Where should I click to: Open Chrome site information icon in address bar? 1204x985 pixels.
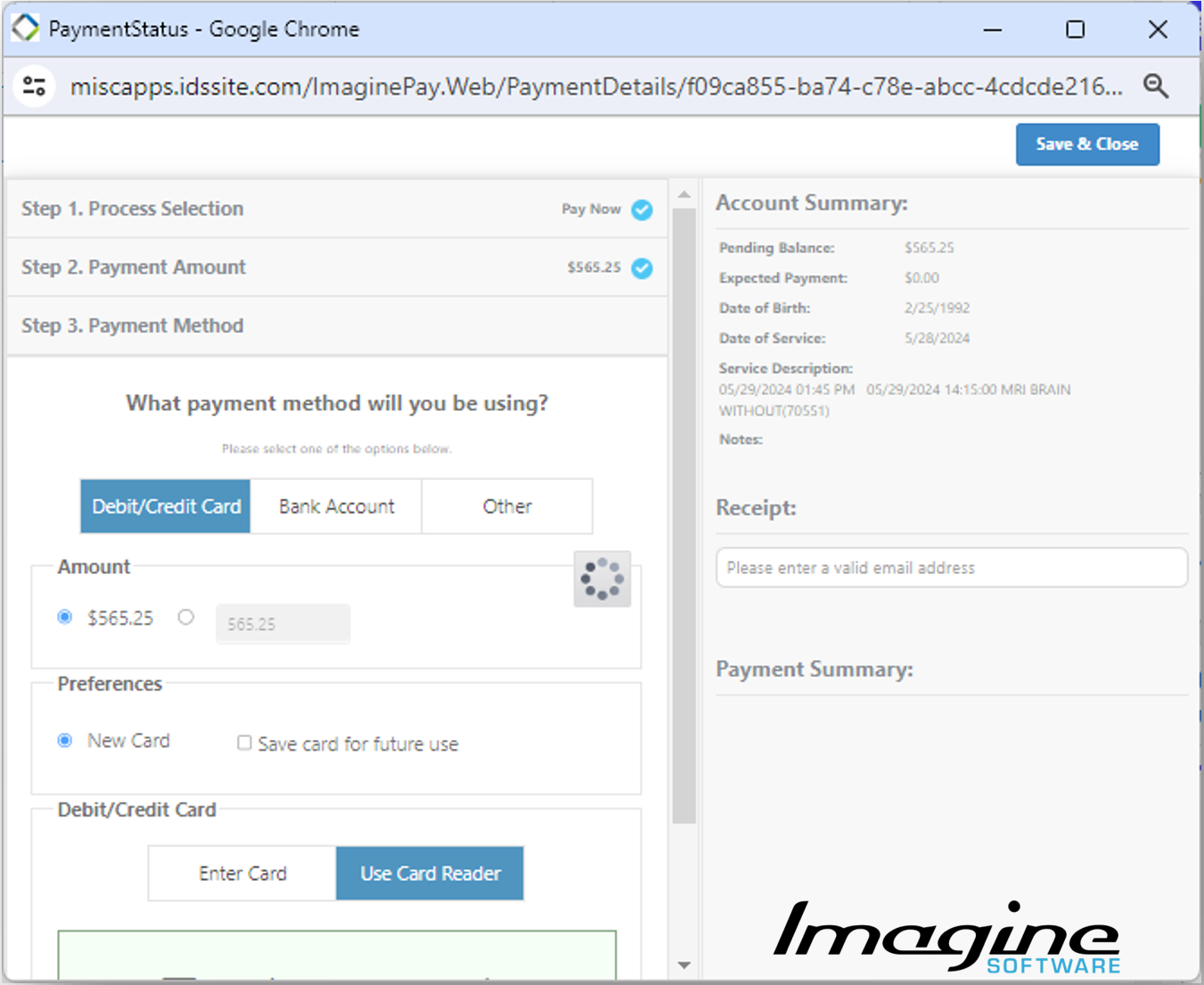35,86
